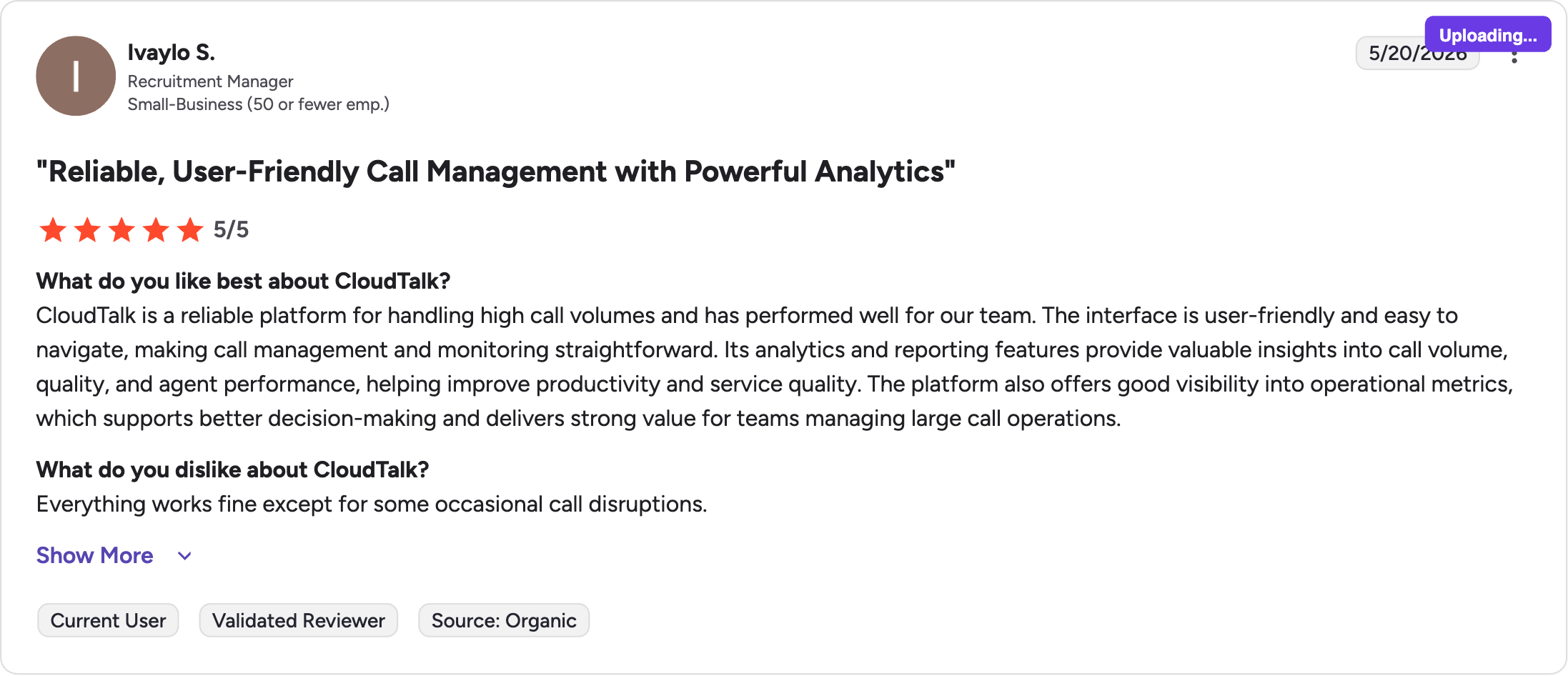This screenshot has height=676, width=1568.
Task: Select the Source: Organic tag
Action: (504, 620)
